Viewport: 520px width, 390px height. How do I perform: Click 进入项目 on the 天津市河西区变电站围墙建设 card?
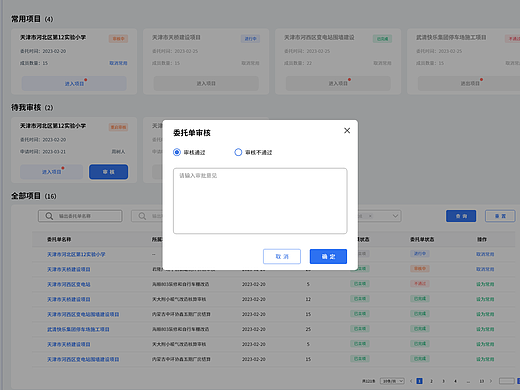pyautogui.click(x=338, y=83)
